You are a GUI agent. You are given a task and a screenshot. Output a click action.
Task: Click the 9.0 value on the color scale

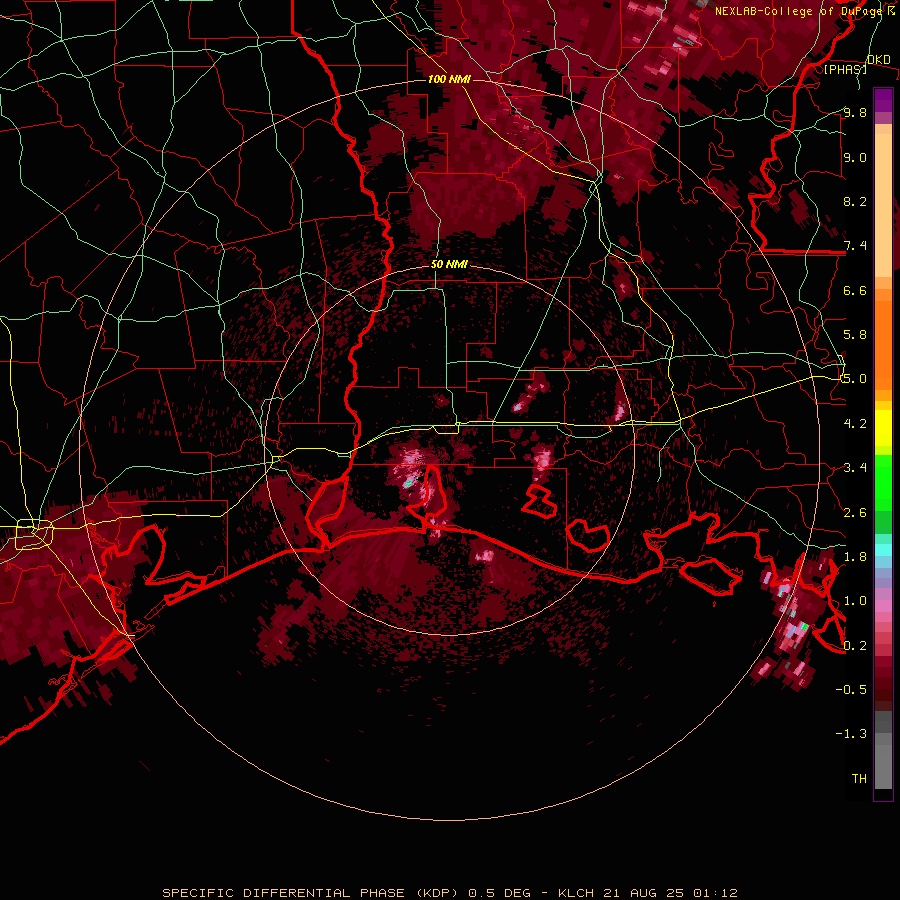[x=855, y=157]
